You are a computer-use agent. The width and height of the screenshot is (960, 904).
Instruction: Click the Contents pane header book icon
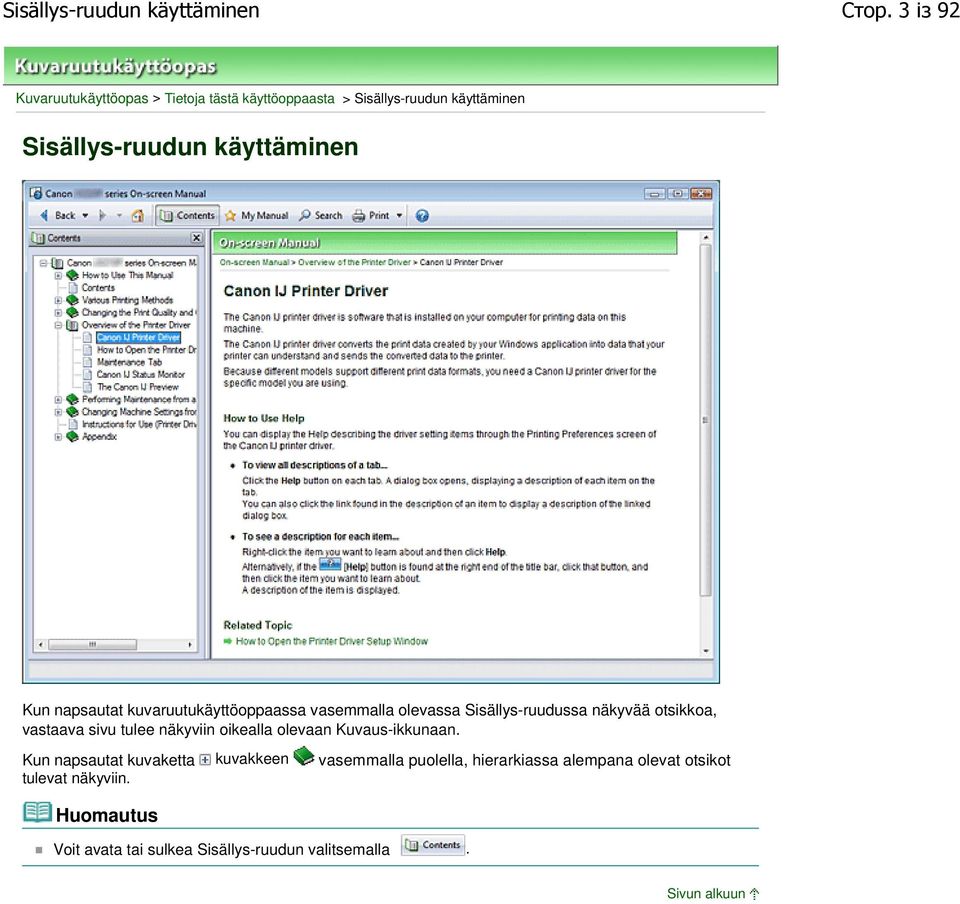click(39, 238)
